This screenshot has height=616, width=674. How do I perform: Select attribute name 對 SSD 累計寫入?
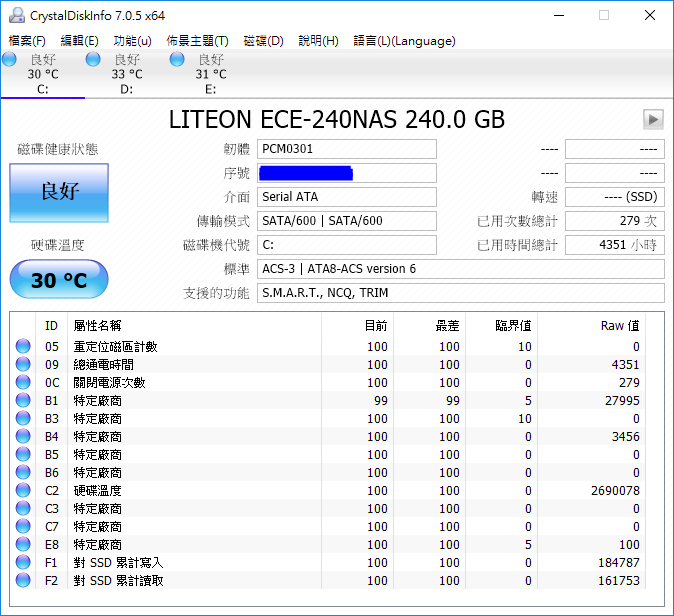click(118, 563)
